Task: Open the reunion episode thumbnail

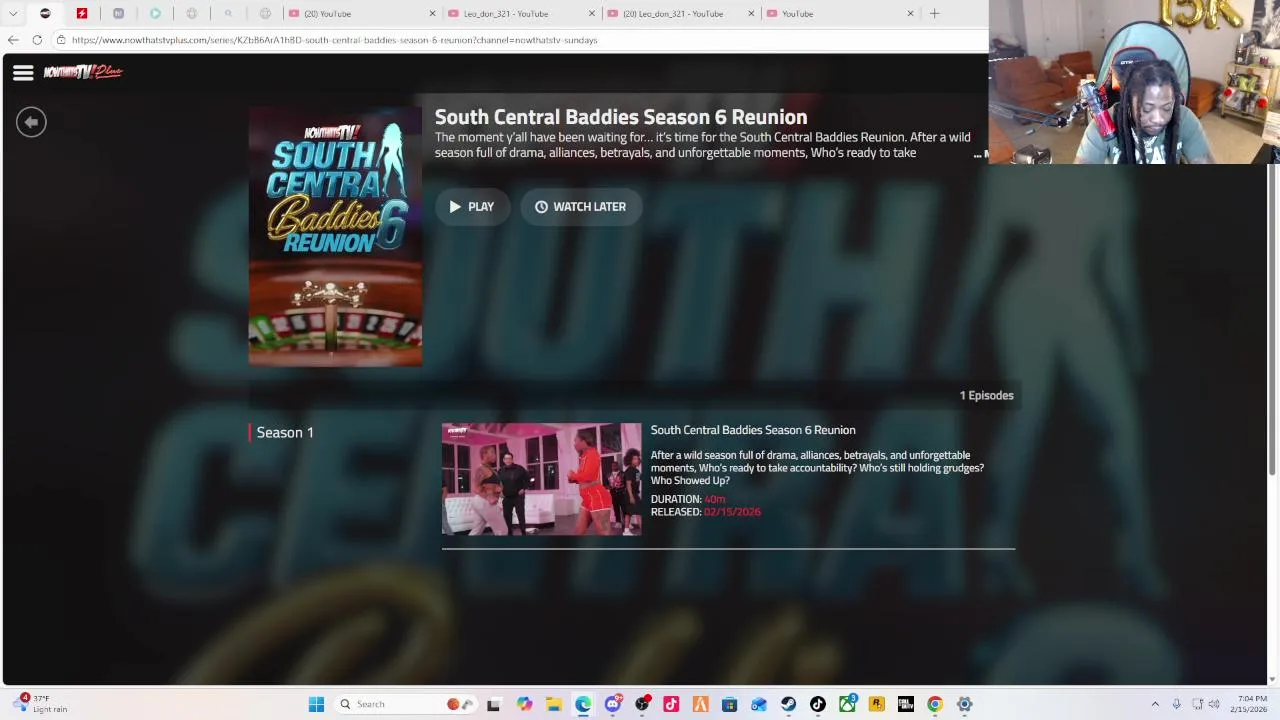Action: coord(541,479)
